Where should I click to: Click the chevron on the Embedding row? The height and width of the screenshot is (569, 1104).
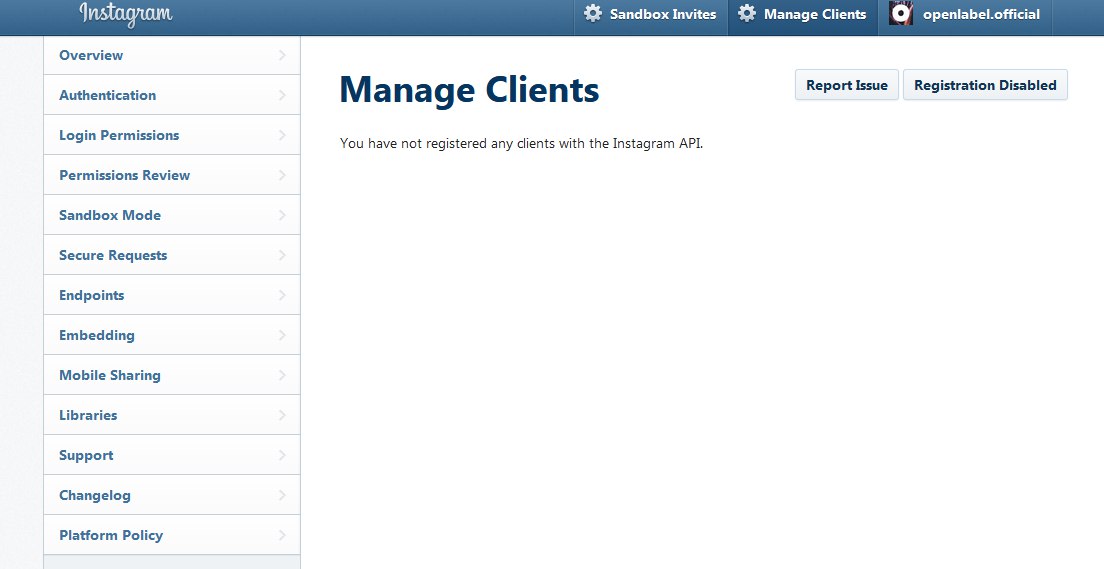click(282, 335)
